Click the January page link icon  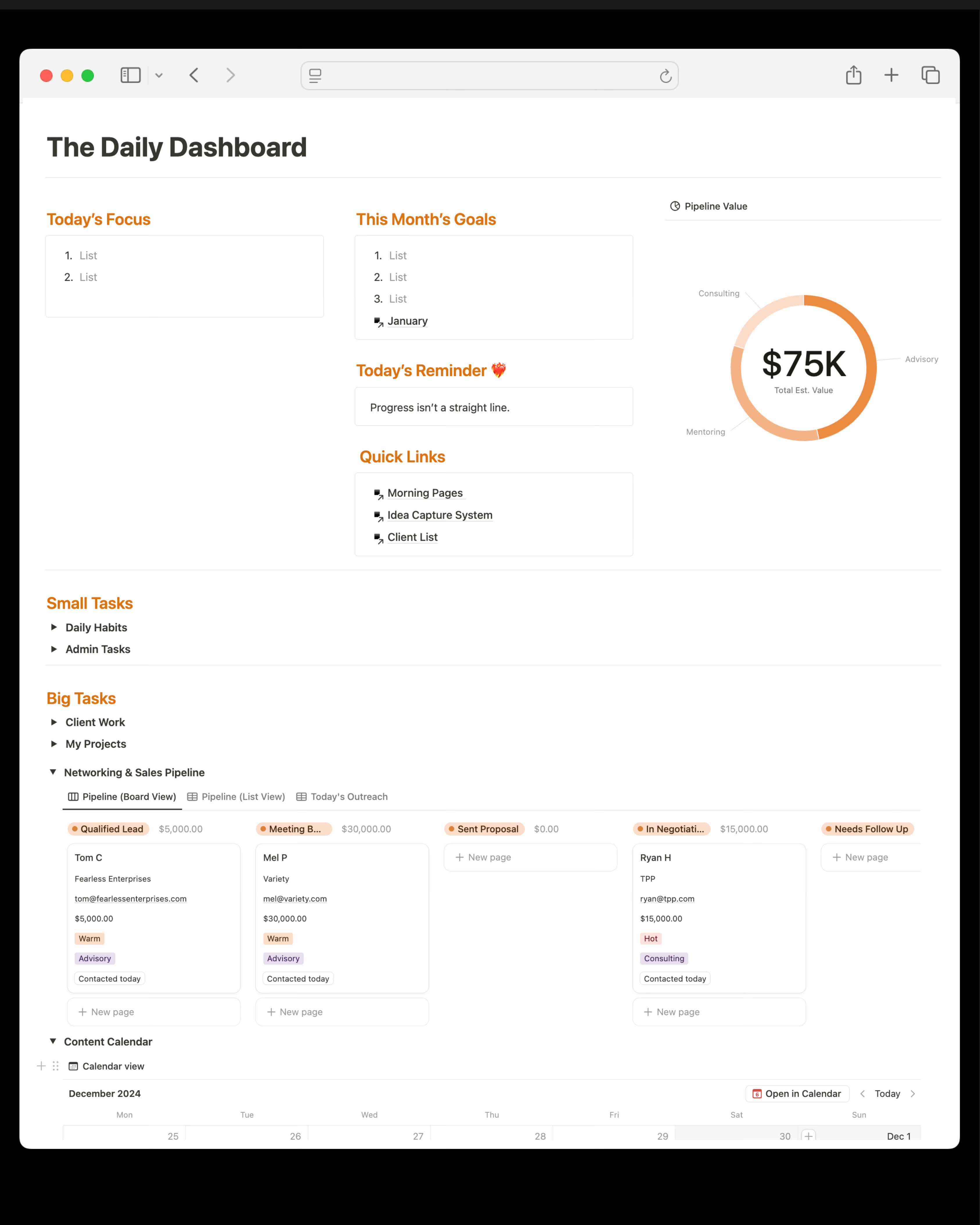378,322
